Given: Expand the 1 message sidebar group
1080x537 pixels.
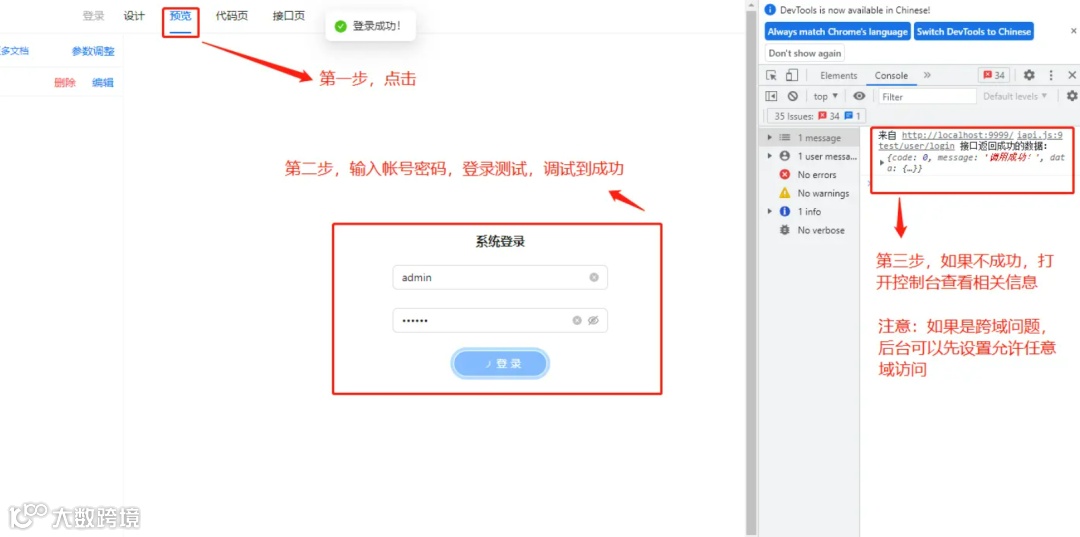Looking at the screenshot, I should pos(770,138).
